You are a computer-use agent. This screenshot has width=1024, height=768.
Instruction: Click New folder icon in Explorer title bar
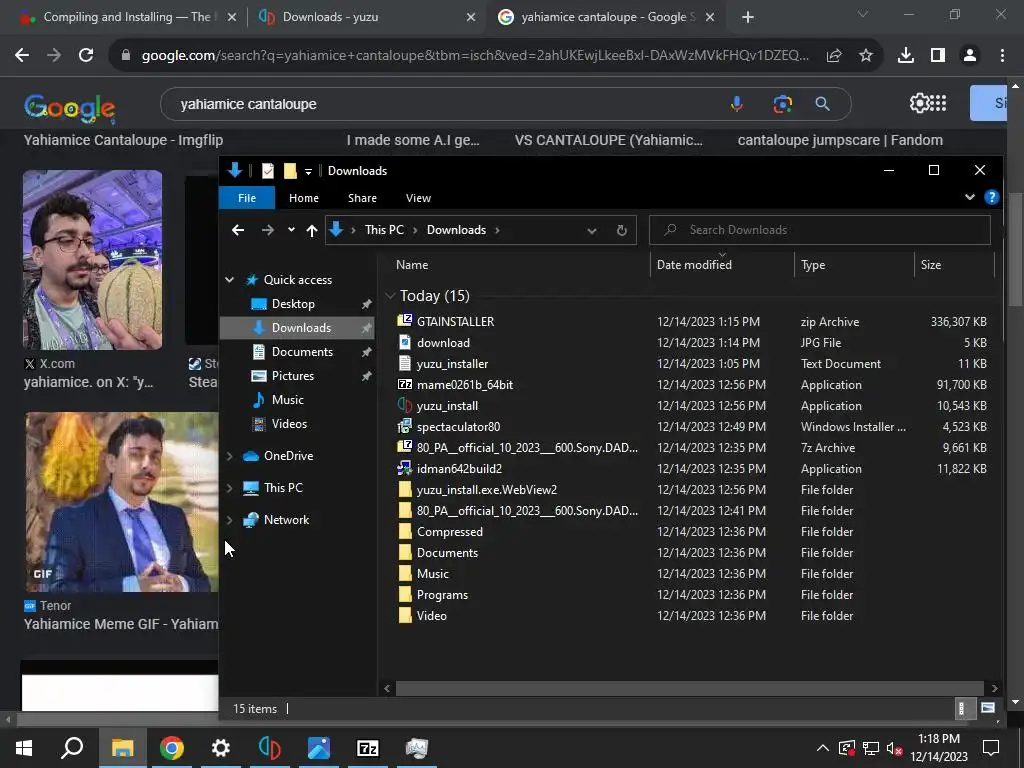(290, 171)
